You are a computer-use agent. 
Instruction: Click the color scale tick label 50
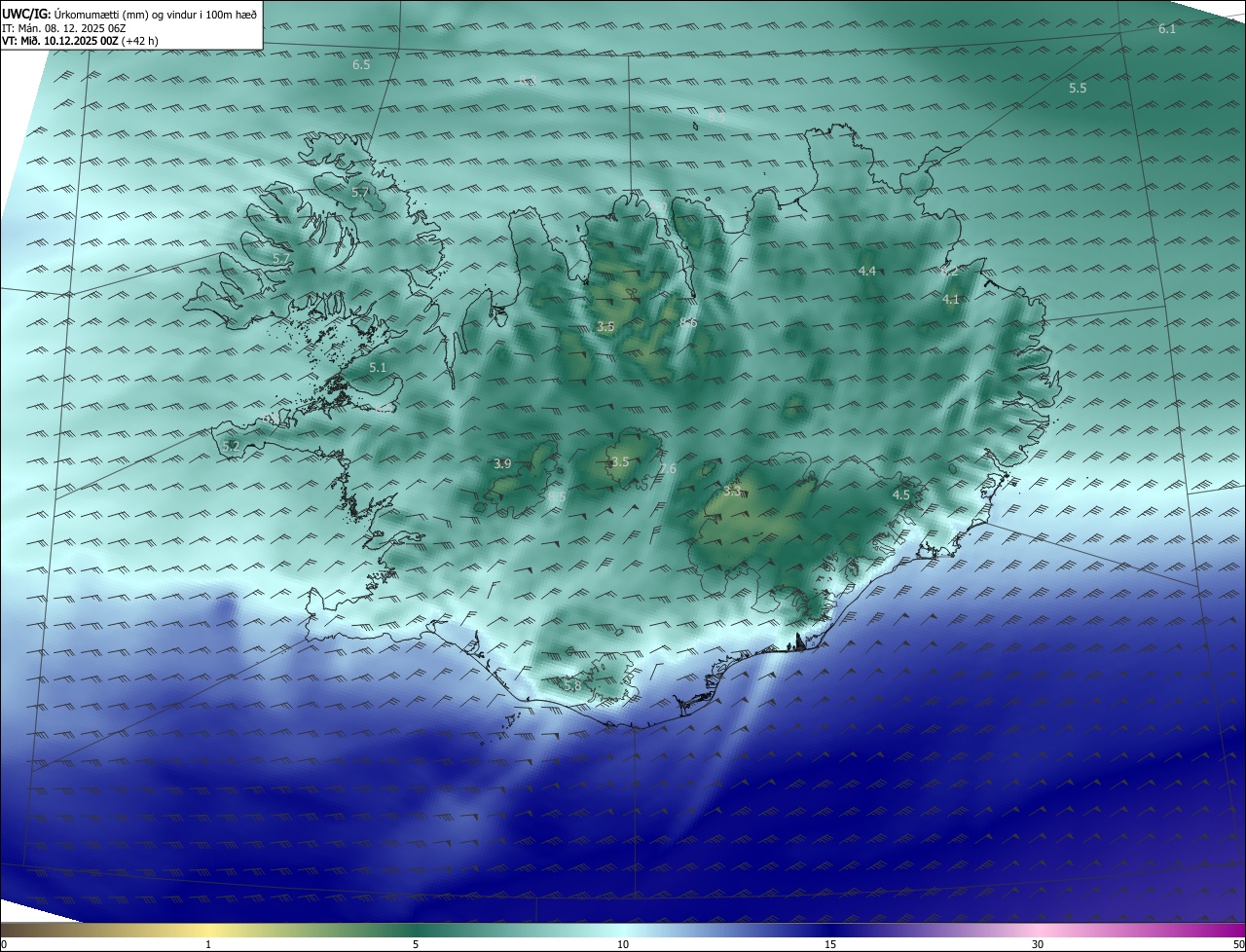[1237, 944]
